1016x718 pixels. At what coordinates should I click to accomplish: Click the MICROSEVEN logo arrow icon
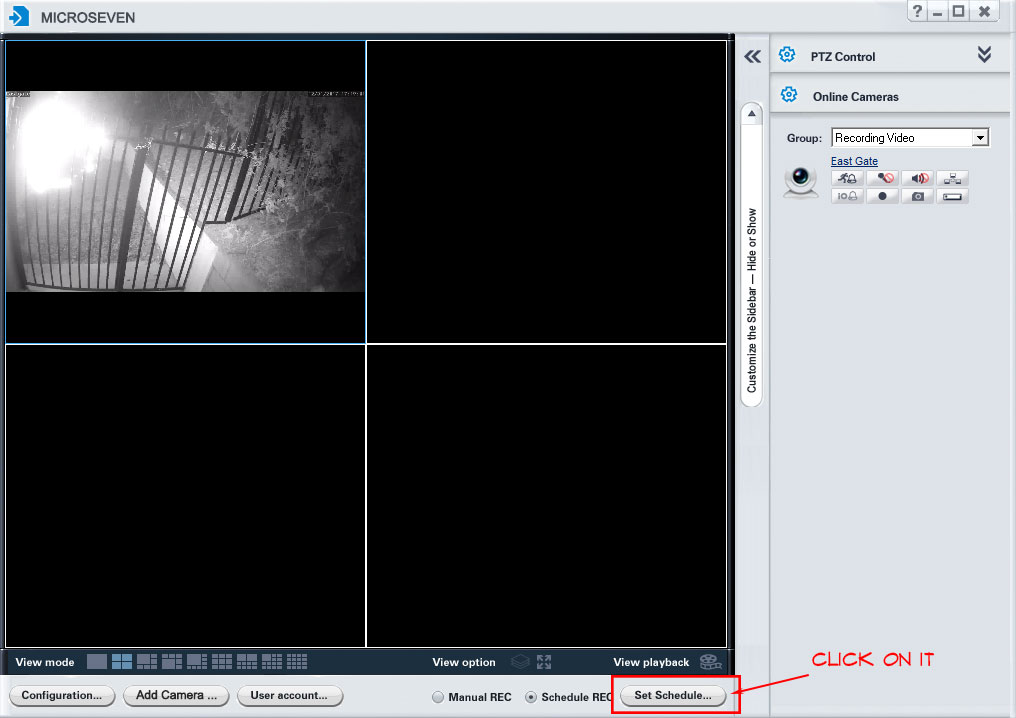tap(19, 16)
